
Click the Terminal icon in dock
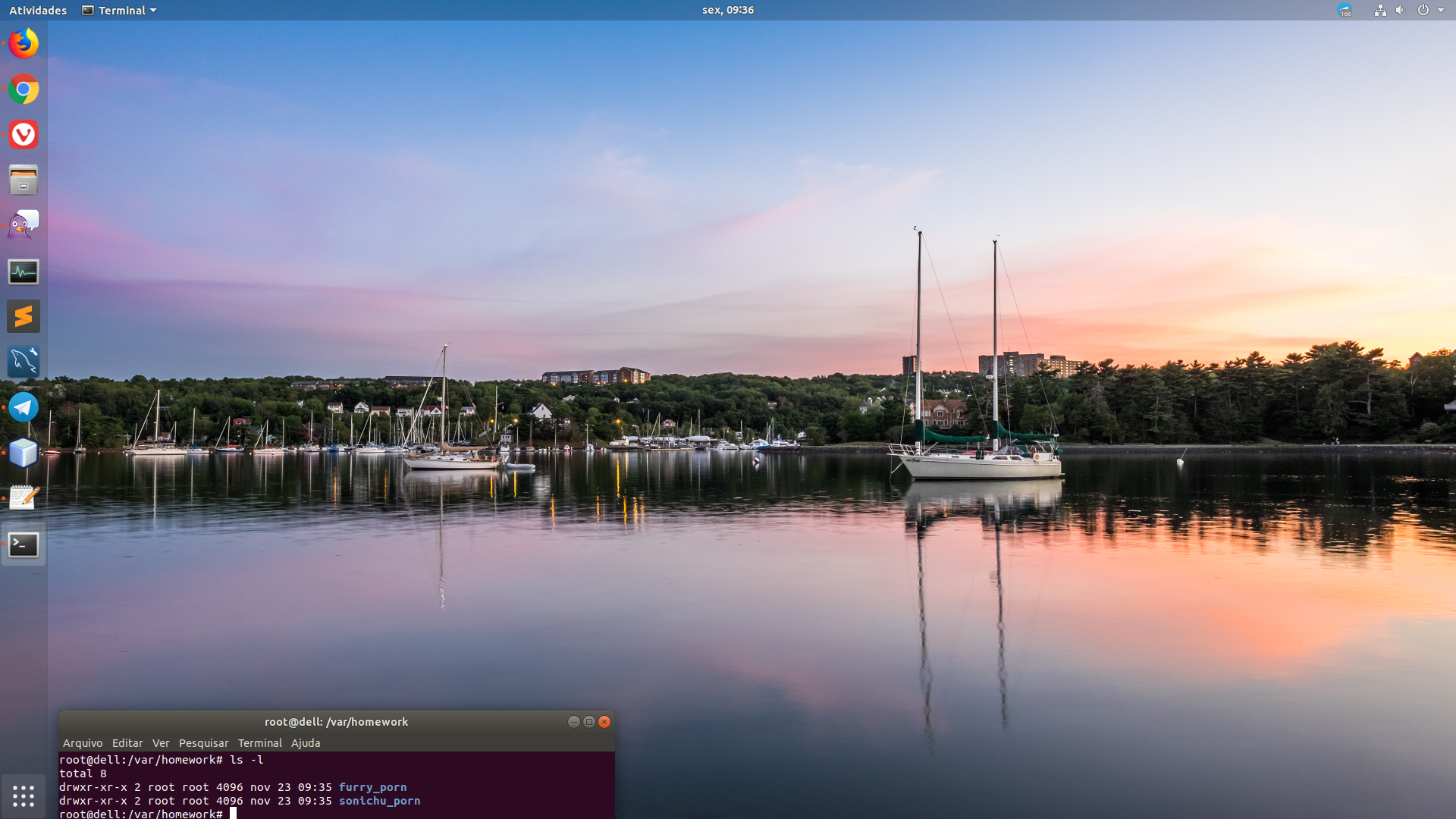24,544
